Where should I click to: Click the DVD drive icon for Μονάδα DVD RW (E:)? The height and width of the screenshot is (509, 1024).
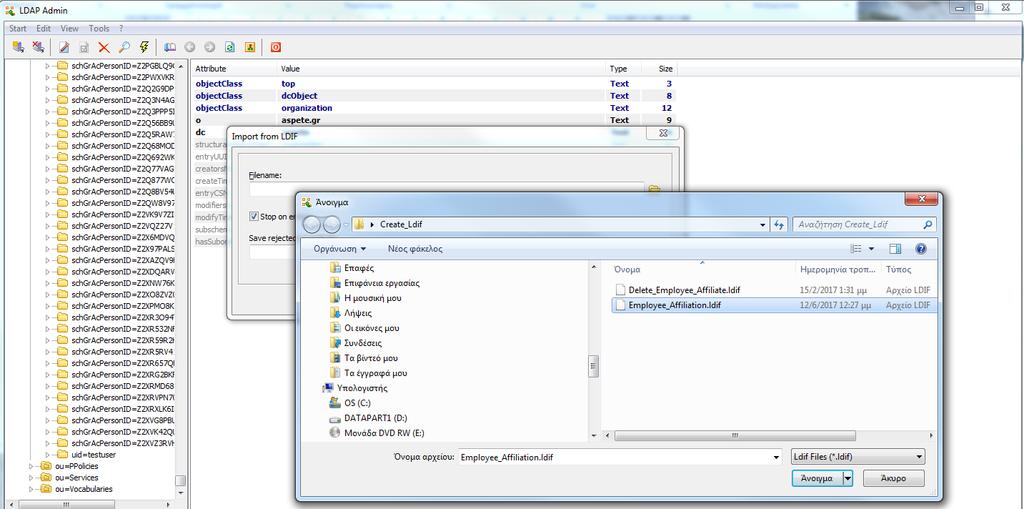point(335,433)
